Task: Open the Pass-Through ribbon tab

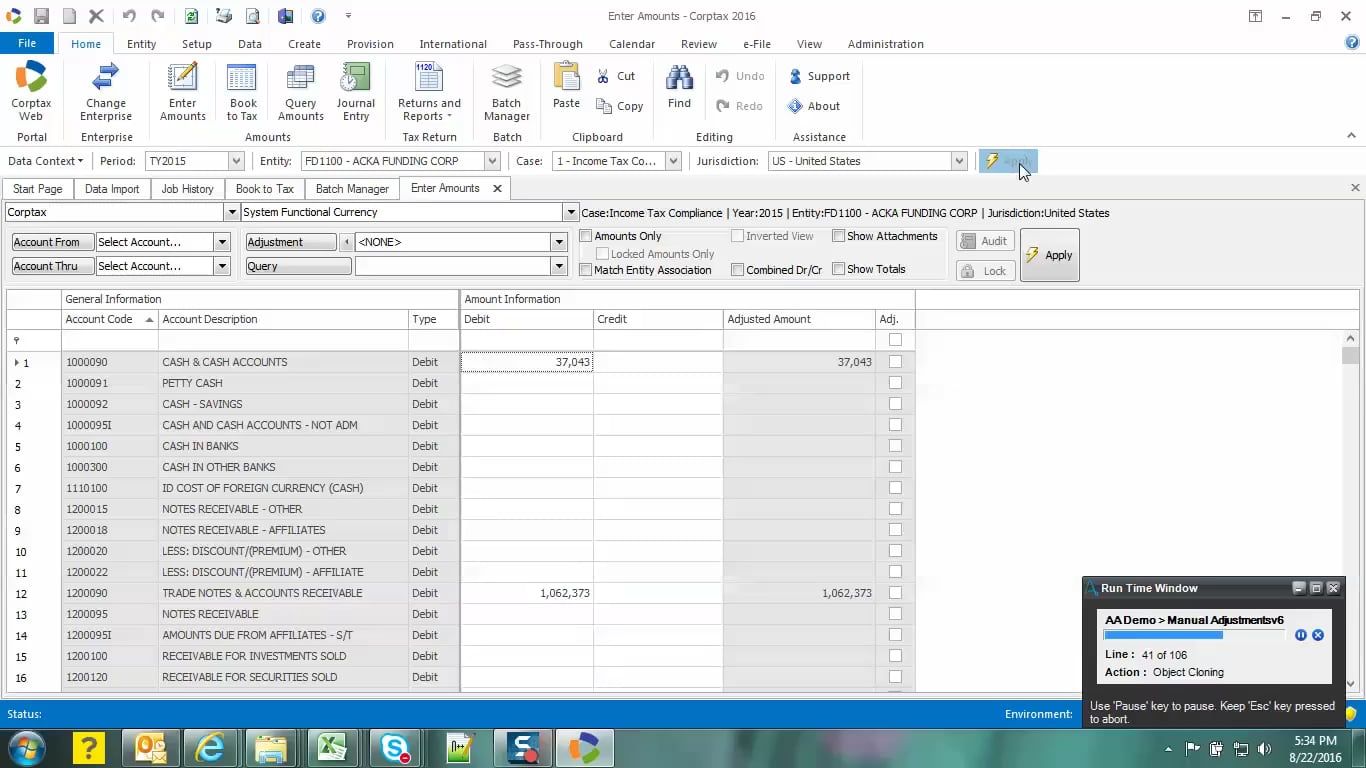Action: [547, 44]
